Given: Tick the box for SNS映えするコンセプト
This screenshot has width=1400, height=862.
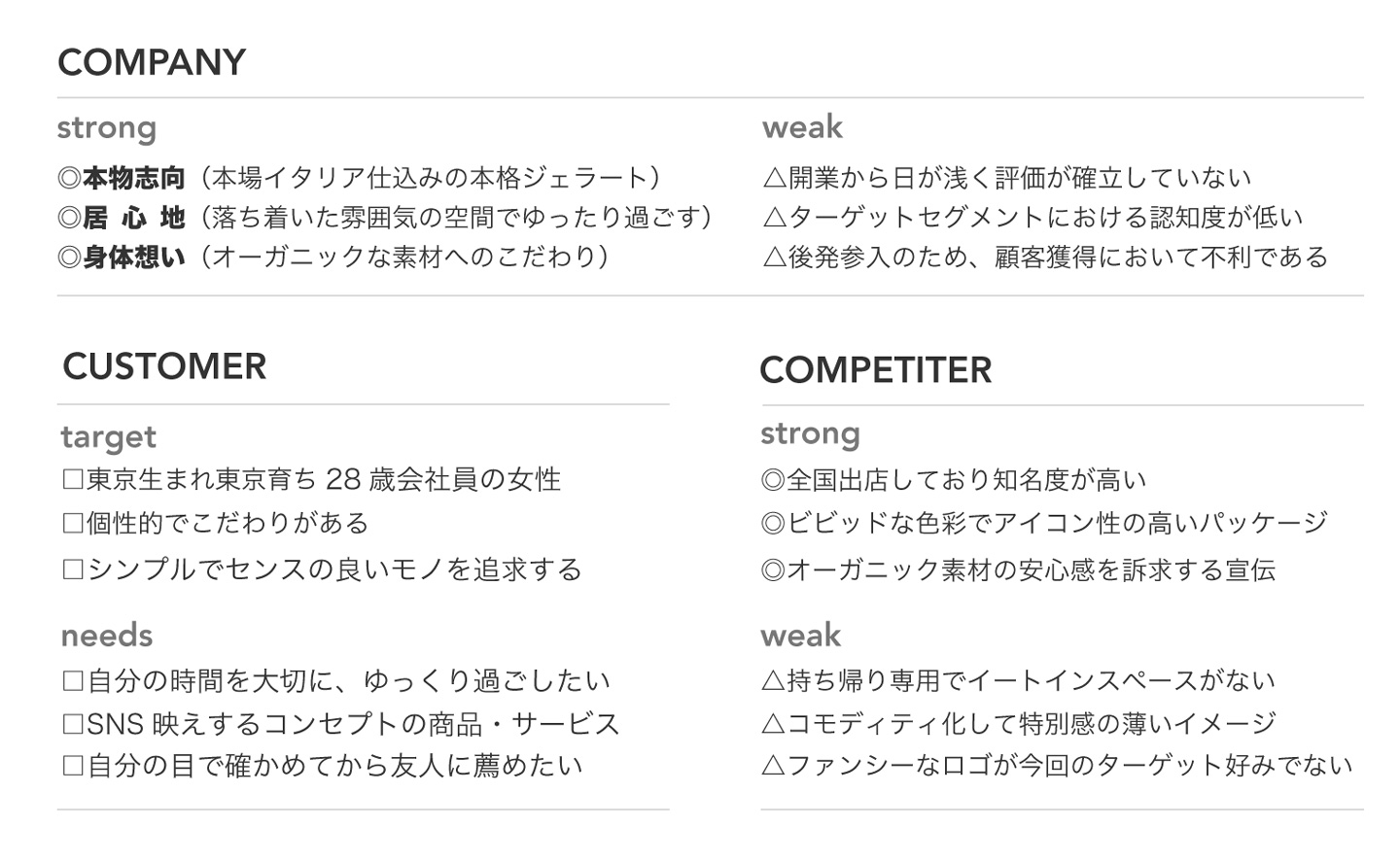Looking at the screenshot, I should pos(73,725).
